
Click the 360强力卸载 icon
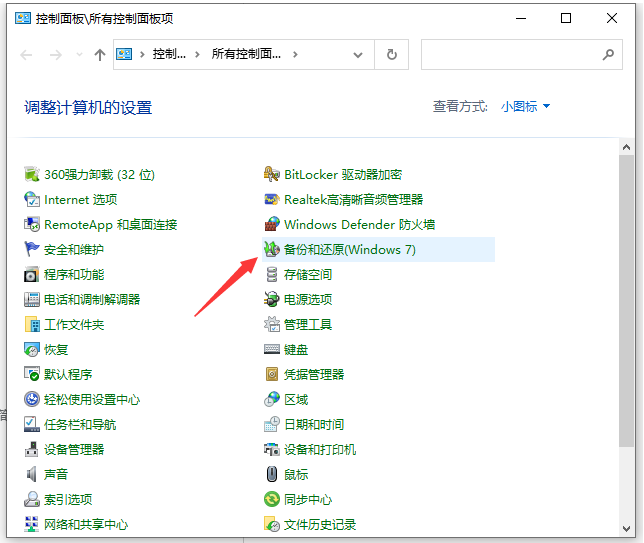click(32, 175)
